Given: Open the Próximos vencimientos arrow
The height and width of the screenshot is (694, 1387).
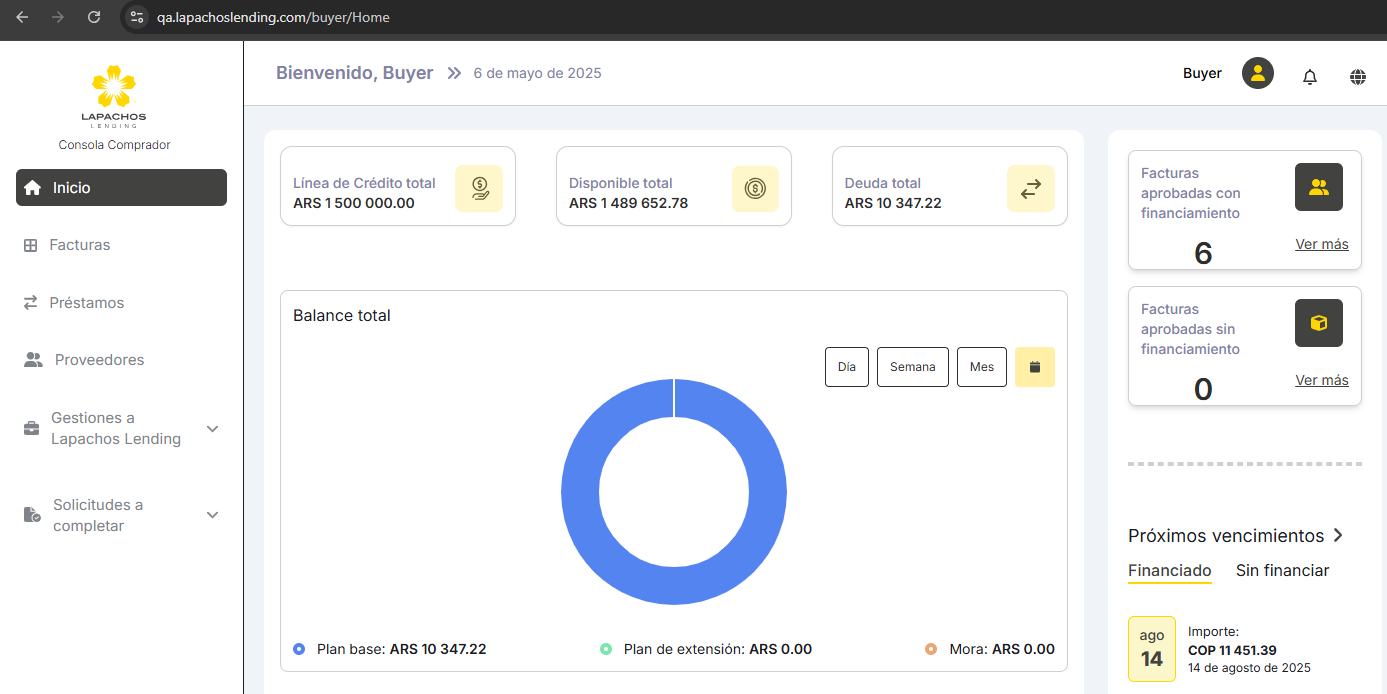Looking at the screenshot, I should coord(1338,536).
